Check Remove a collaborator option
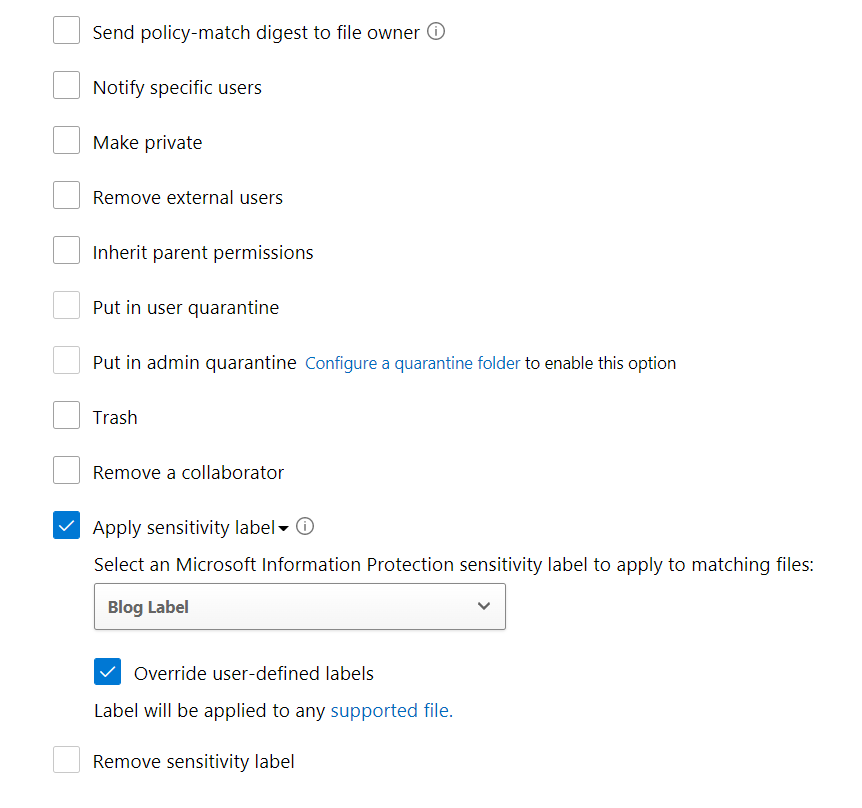This screenshot has height=808, width=862. (66, 471)
